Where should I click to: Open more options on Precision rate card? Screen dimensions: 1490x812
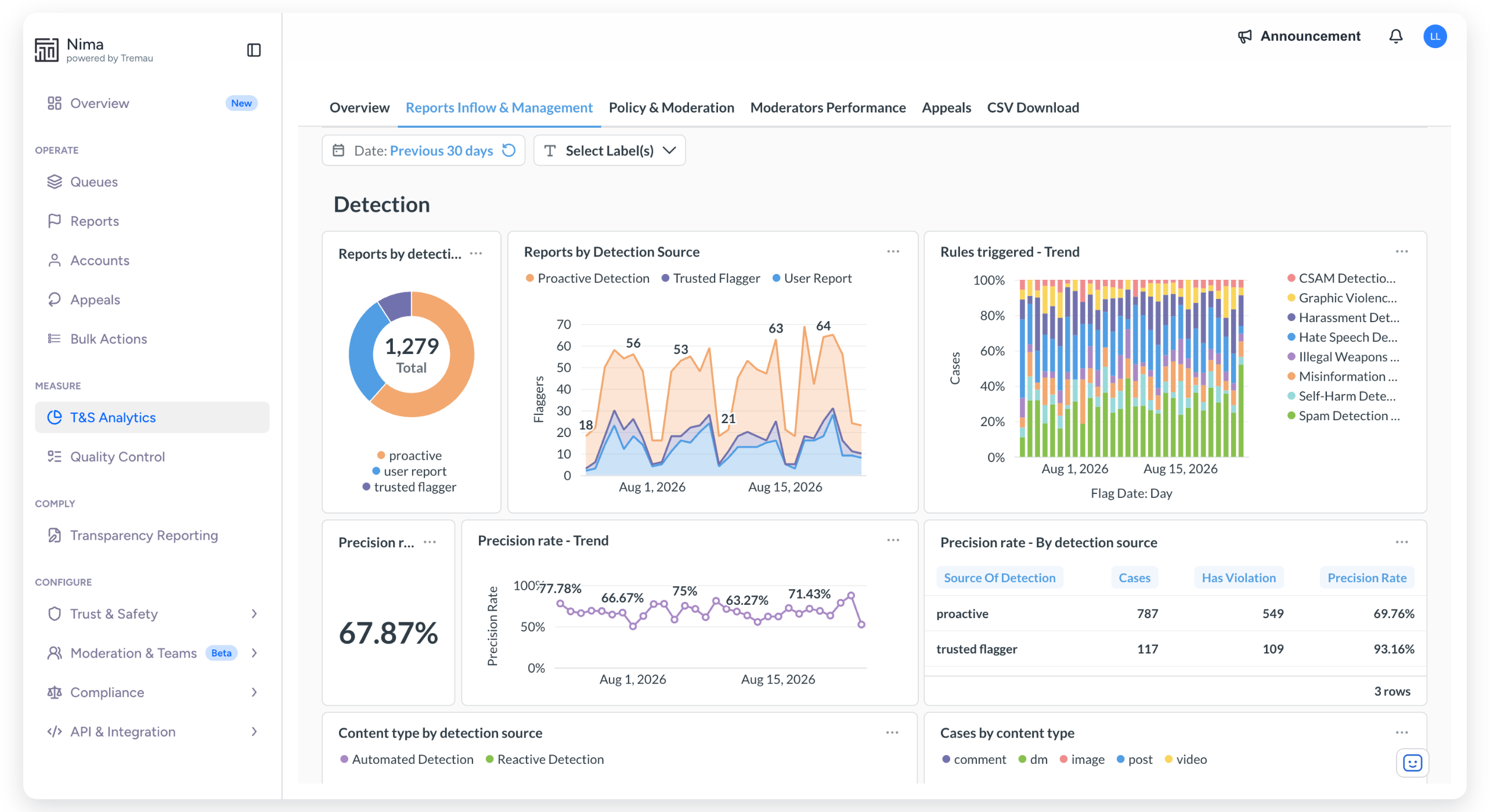click(x=430, y=542)
